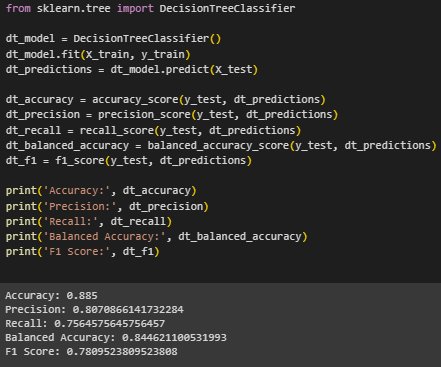
Task: Click the Balanced Accuracy output value
Action: pos(174,338)
